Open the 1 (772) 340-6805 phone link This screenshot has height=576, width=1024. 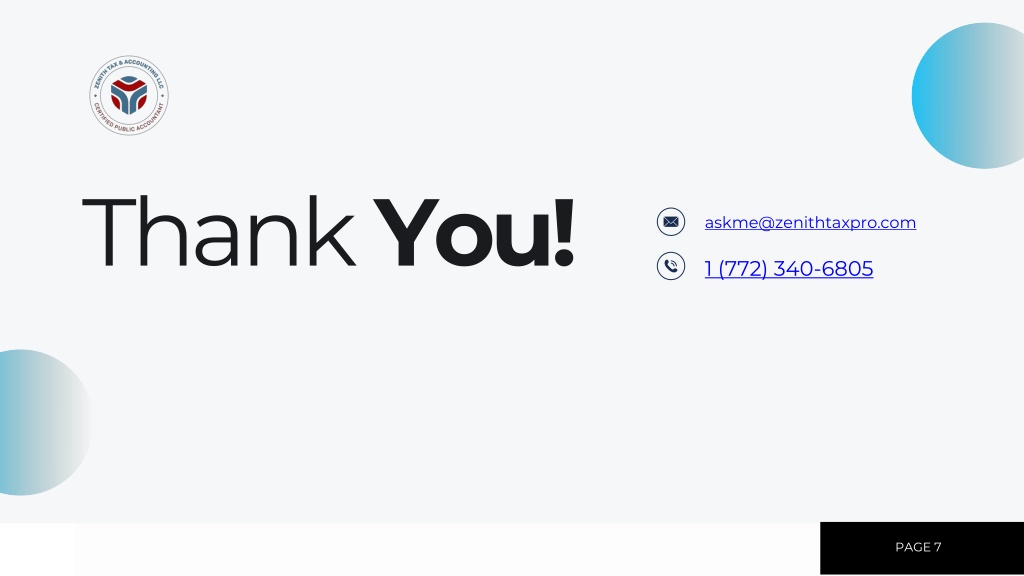tap(788, 268)
